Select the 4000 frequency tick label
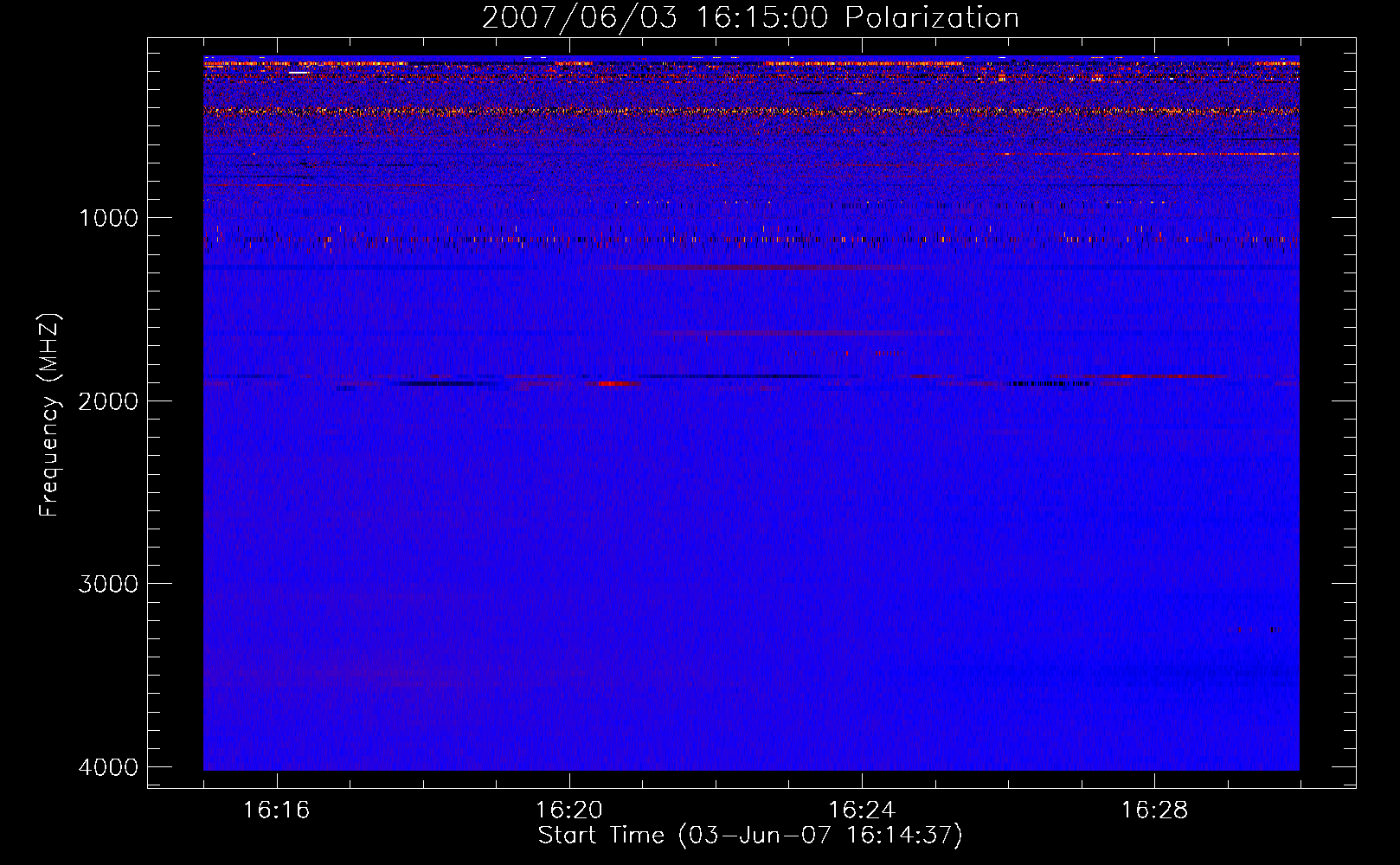The height and width of the screenshot is (865, 1400). click(108, 767)
